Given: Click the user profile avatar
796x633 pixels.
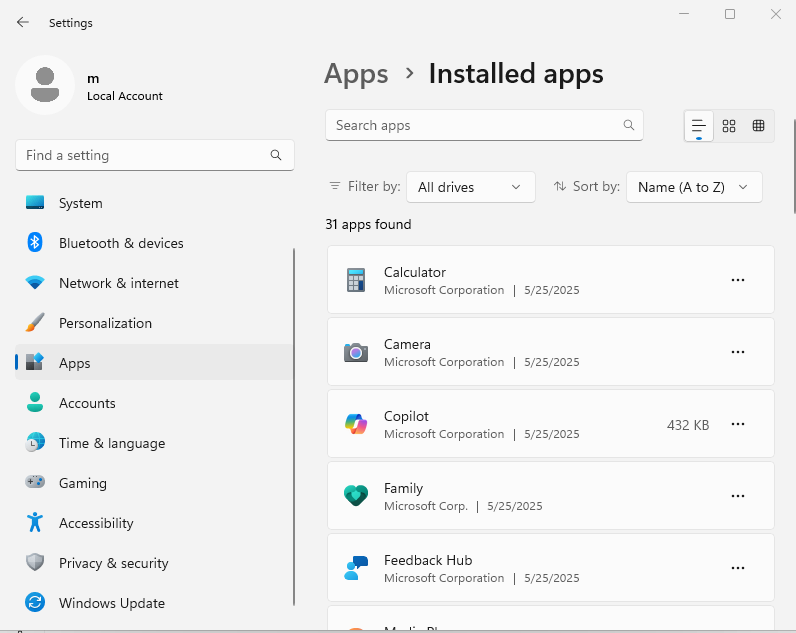Looking at the screenshot, I should (x=44, y=85).
